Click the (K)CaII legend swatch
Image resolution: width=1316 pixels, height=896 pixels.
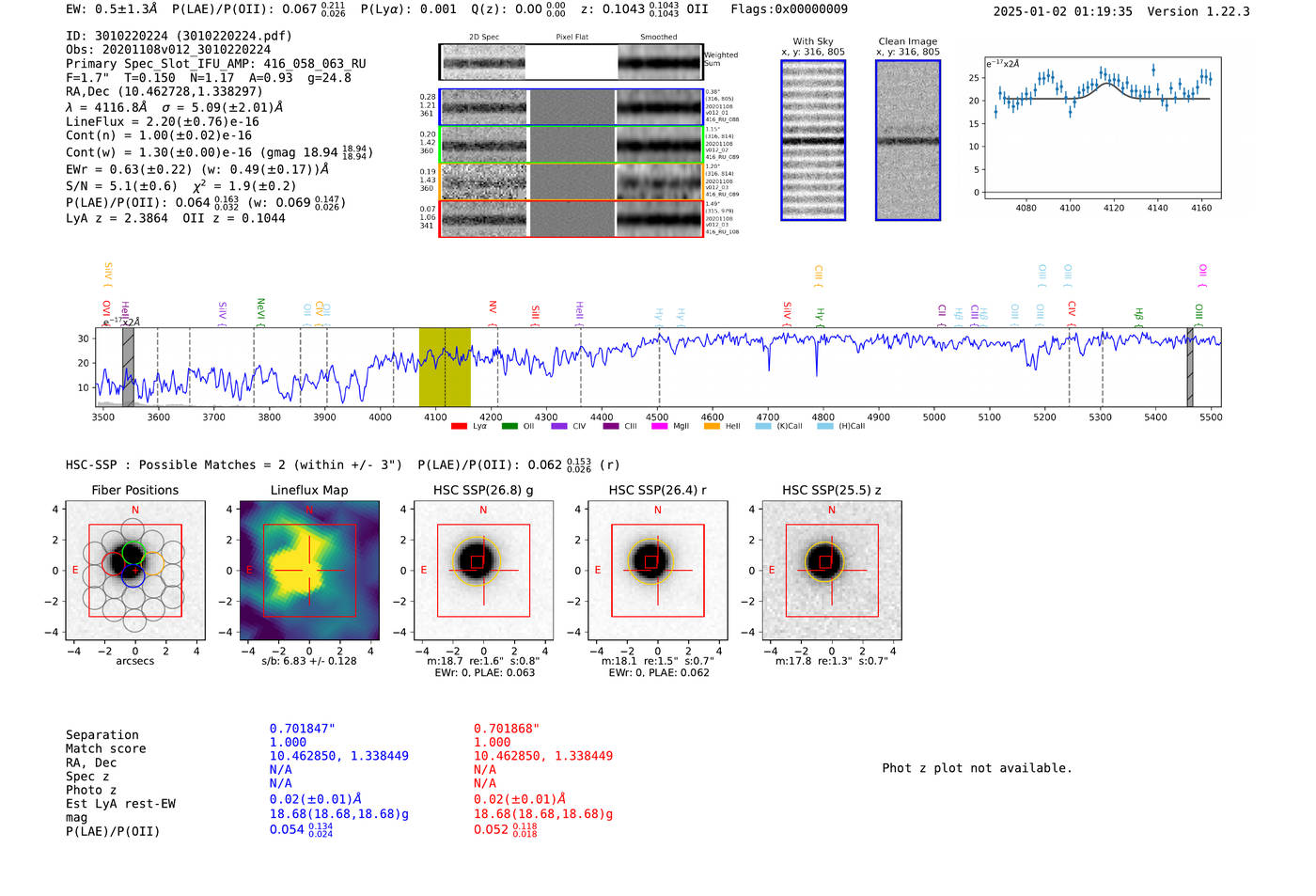(x=763, y=426)
